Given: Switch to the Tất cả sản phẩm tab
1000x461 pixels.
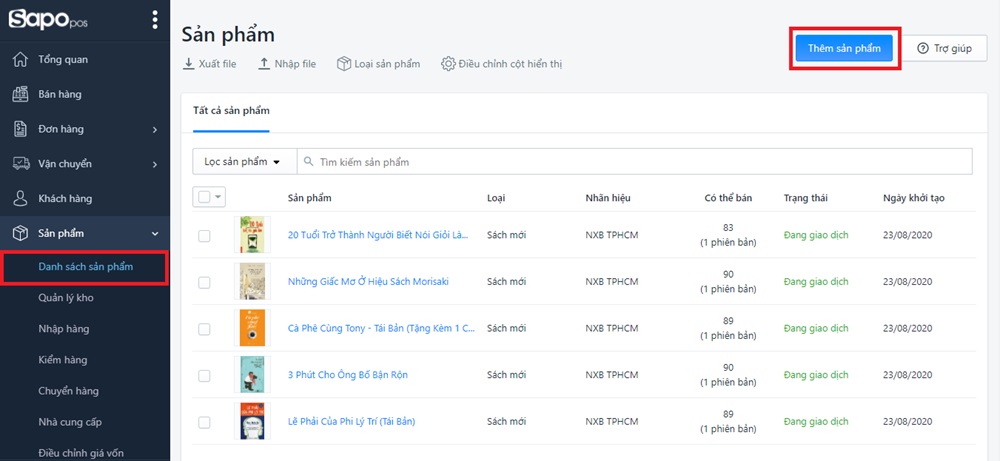Looking at the screenshot, I should click(x=231, y=110).
